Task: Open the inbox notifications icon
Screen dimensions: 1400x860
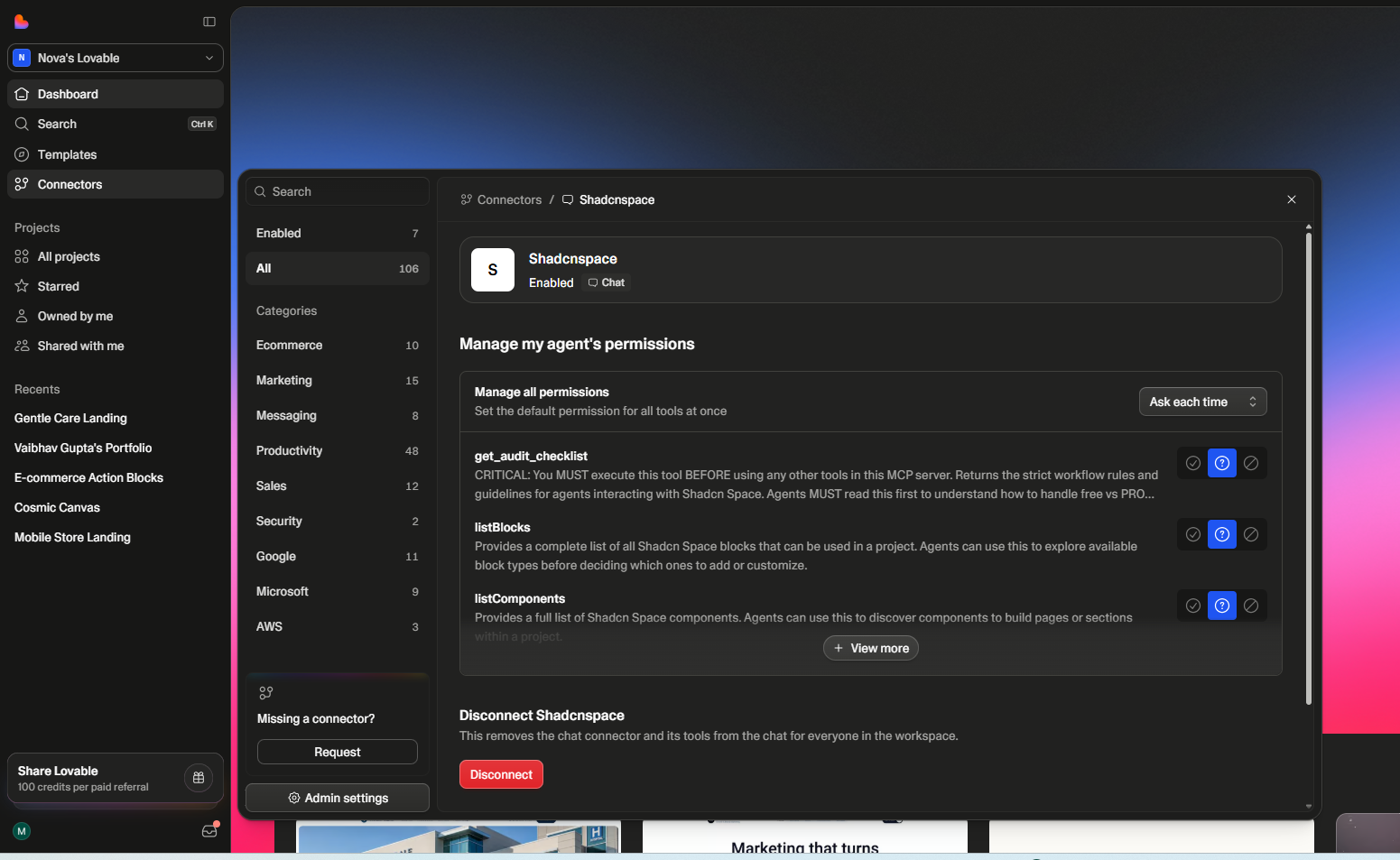Action: point(209,831)
